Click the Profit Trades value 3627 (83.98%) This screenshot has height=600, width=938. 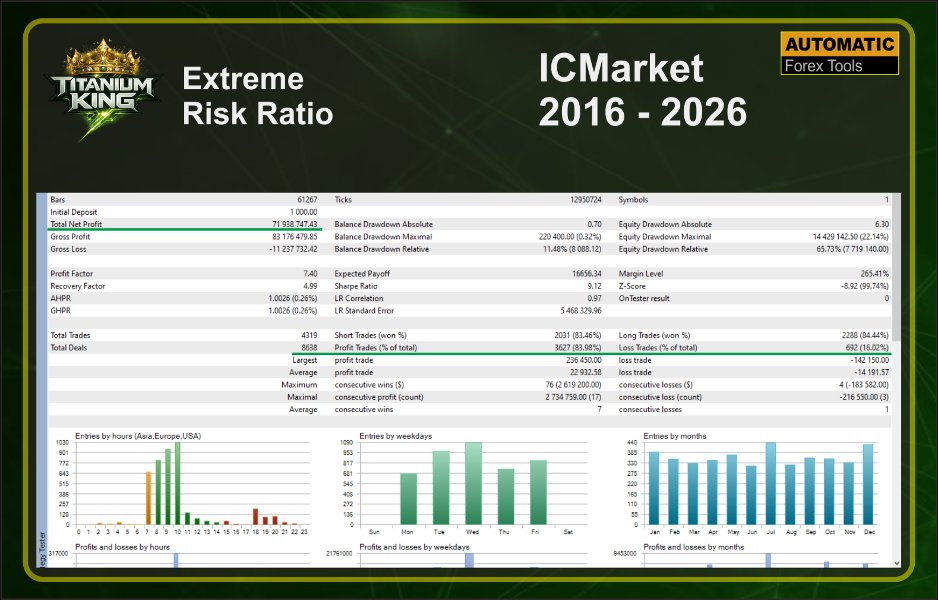point(578,348)
